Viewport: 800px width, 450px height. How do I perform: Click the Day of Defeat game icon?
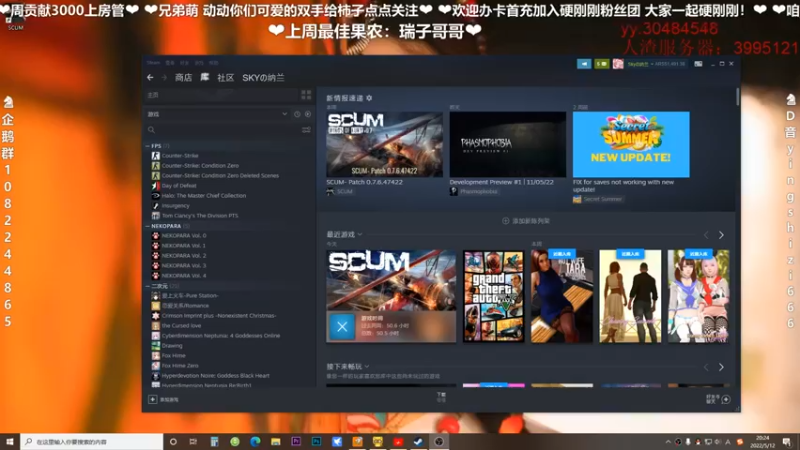coord(156,186)
